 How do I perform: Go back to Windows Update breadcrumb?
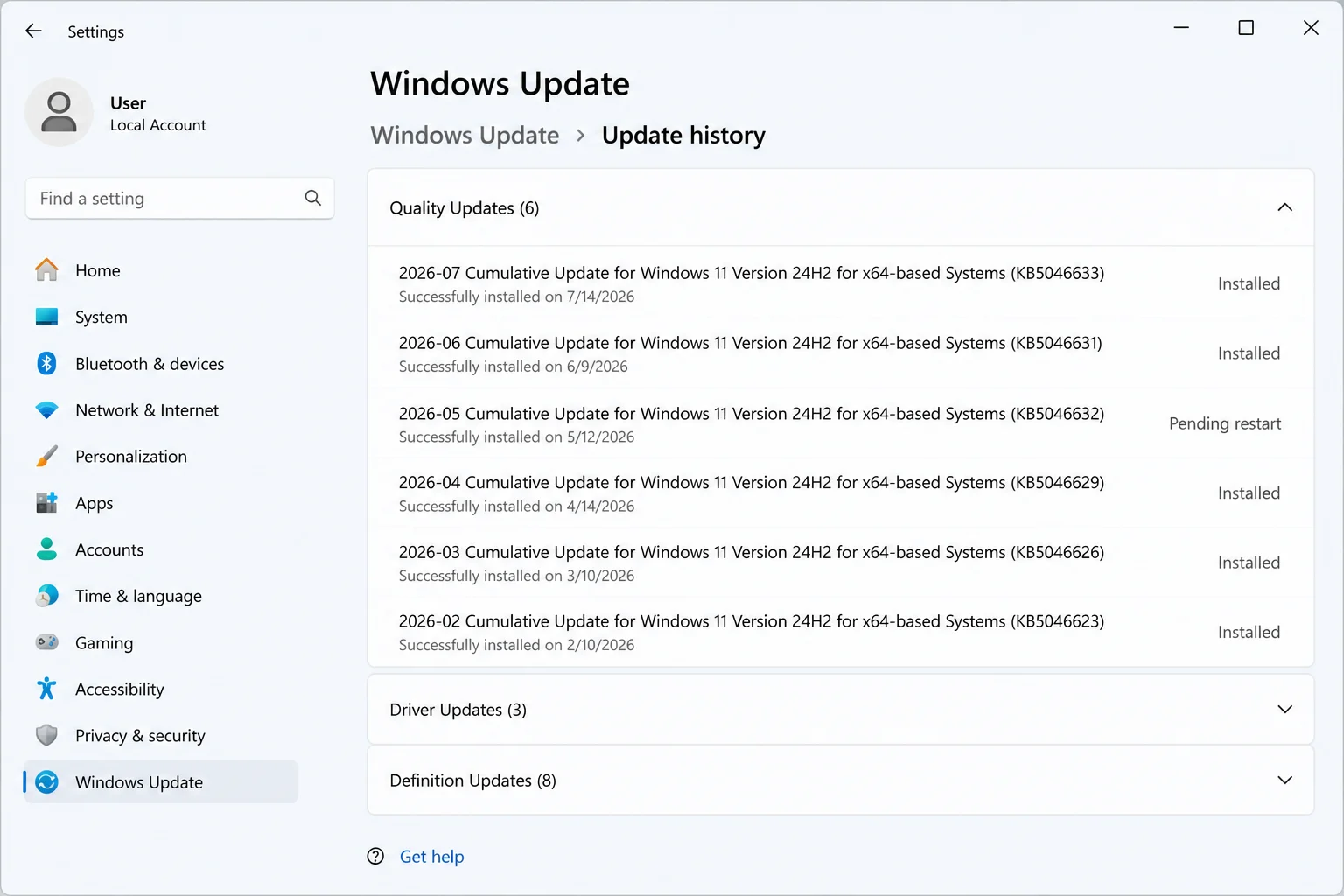click(465, 135)
